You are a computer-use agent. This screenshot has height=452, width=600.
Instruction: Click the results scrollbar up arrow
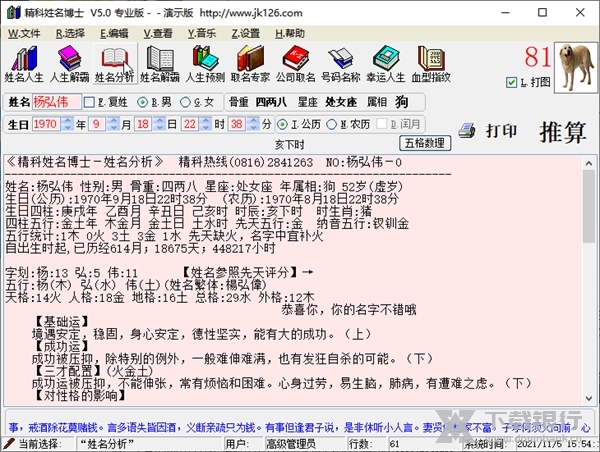589,163
